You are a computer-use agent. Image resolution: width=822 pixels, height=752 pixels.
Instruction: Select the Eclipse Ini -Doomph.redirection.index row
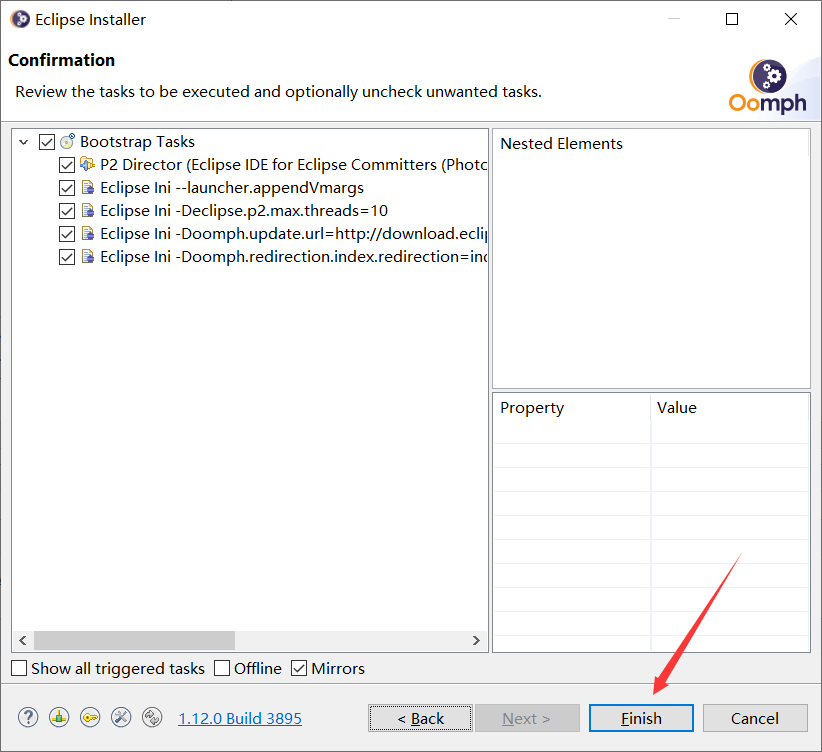294,257
